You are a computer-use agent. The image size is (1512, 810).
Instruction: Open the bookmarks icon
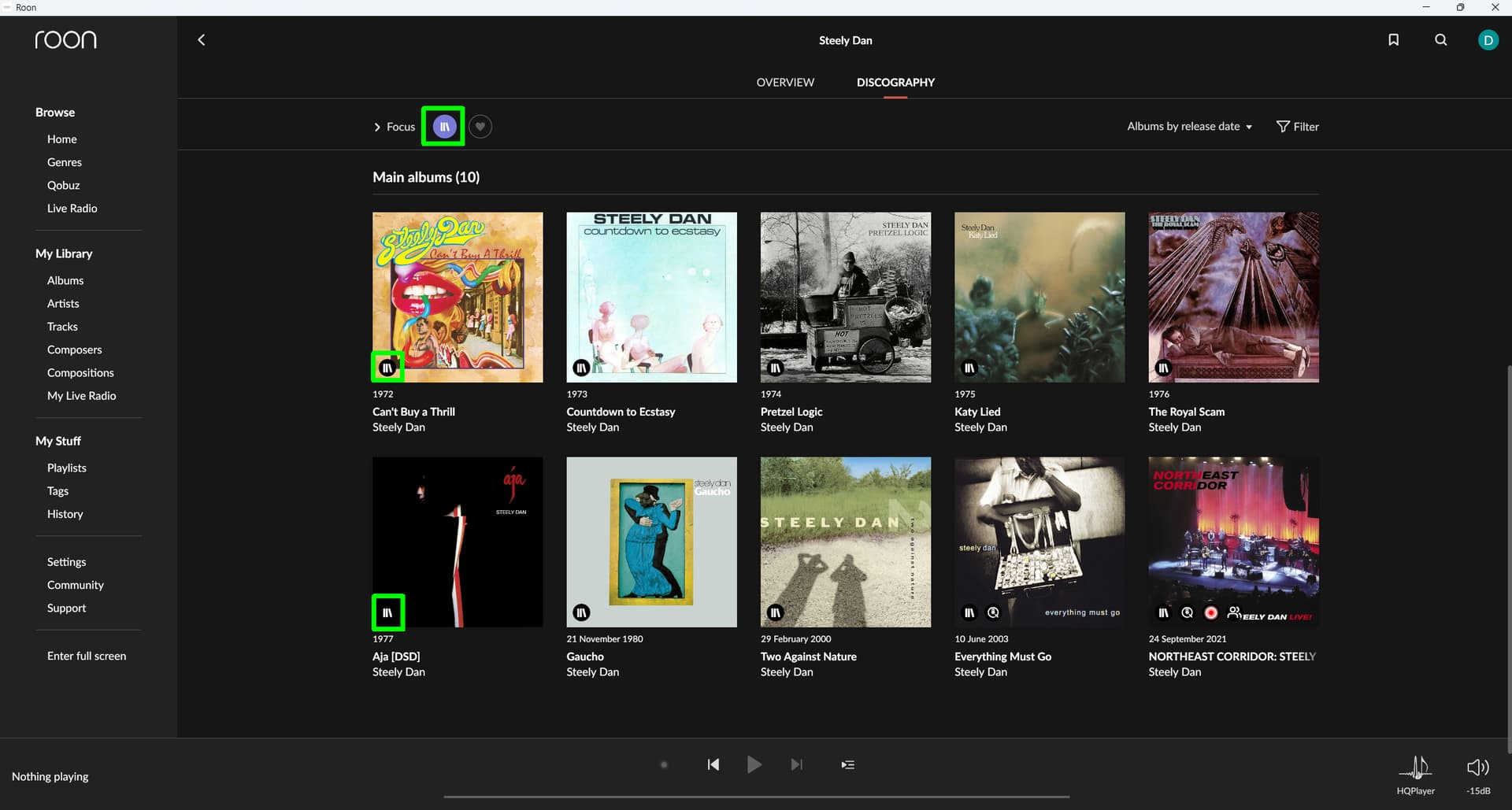(1393, 40)
